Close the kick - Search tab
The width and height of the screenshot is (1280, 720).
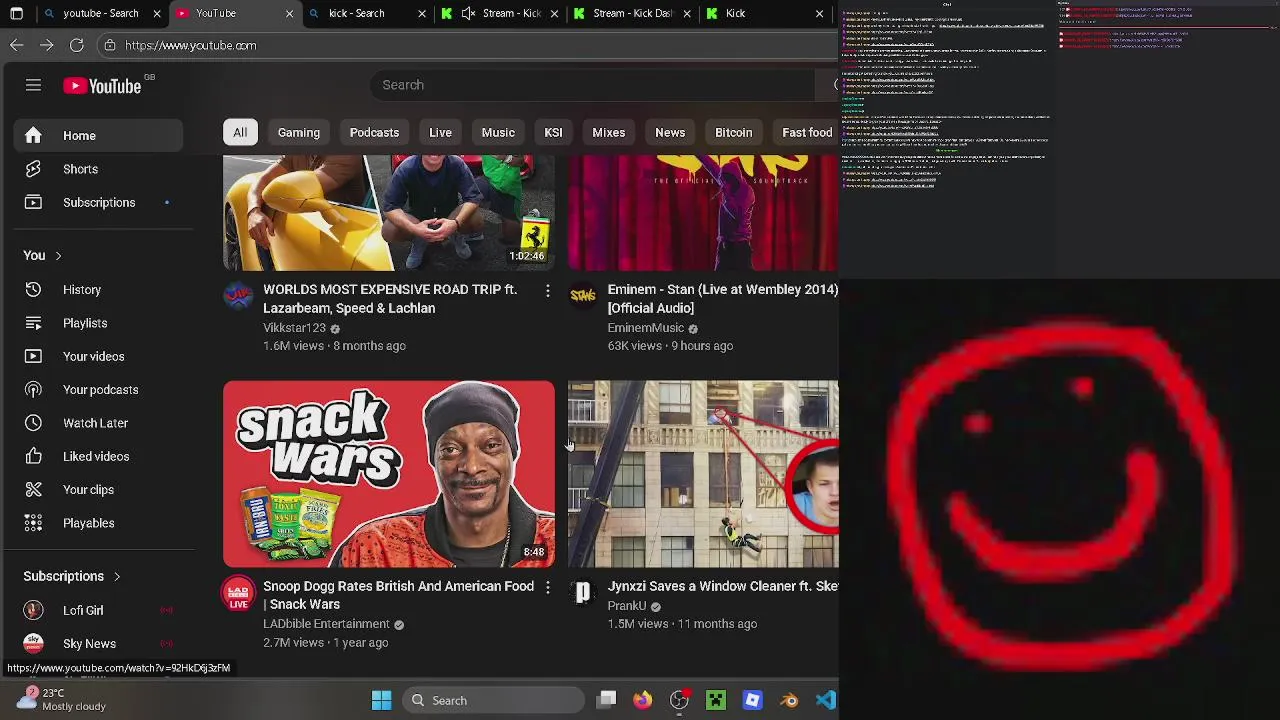click(x=421, y=13)
